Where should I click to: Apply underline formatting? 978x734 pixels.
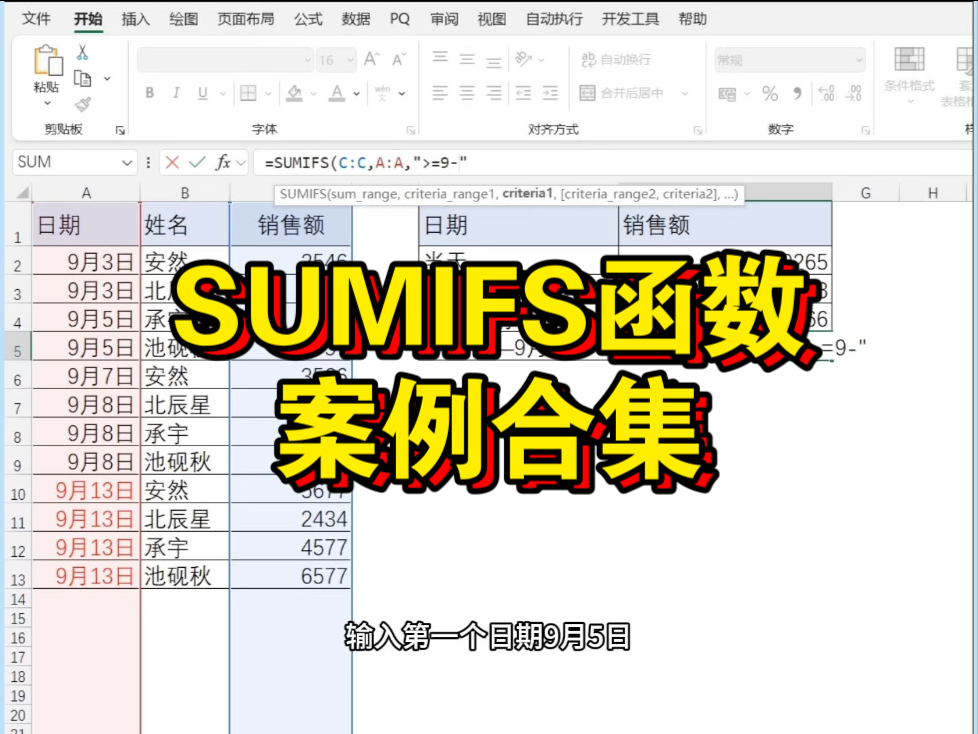pos(201,92)
